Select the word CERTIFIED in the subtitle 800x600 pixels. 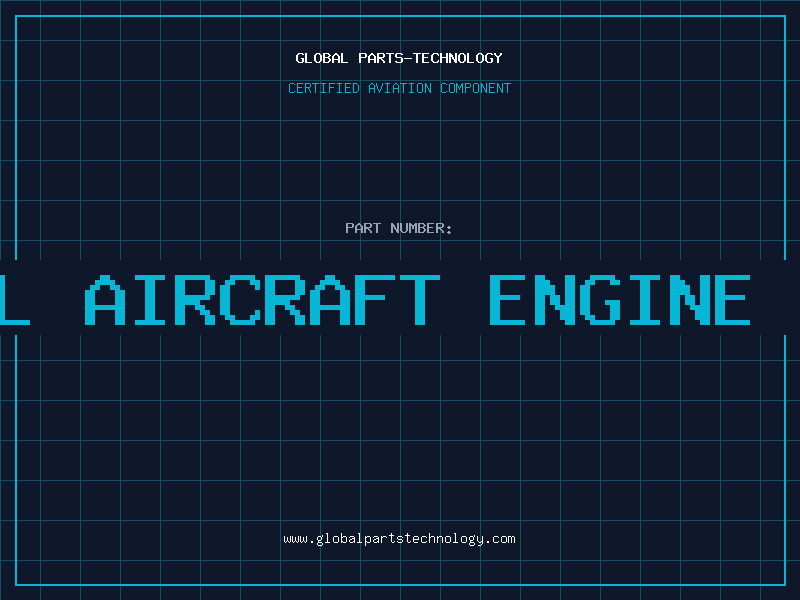[x=324, y=88]
